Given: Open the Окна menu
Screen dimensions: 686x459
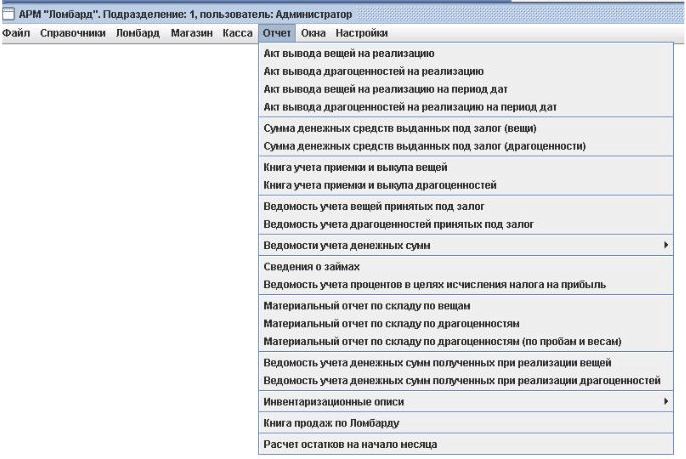Looking at the screenshot, I should tap(313, 33).
